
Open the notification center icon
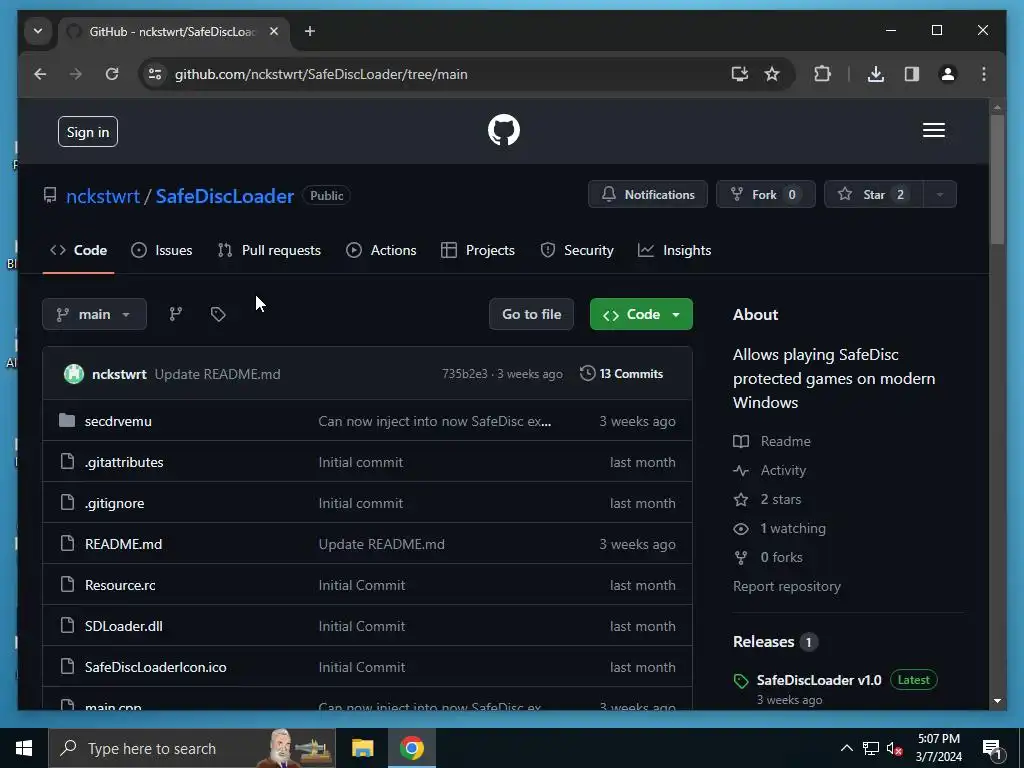pos(992,749)
